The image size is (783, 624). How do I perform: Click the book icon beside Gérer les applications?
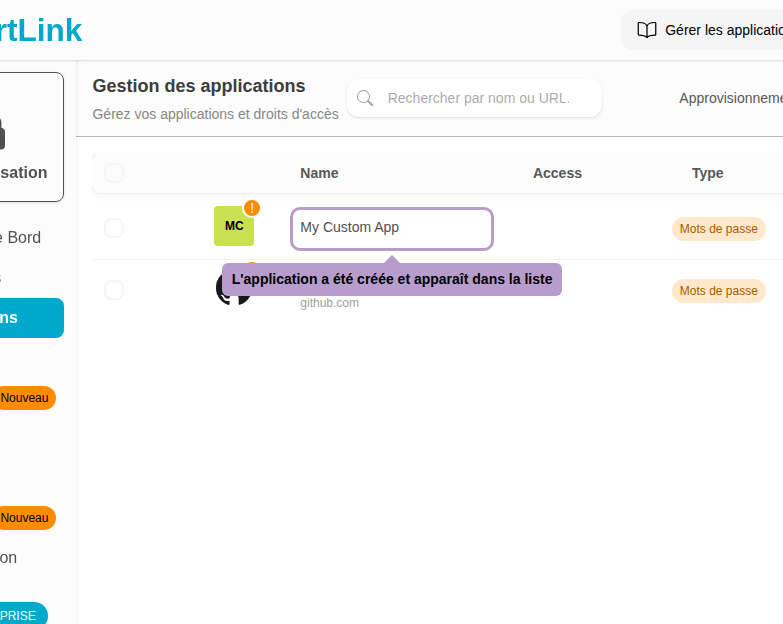[647, 30]
